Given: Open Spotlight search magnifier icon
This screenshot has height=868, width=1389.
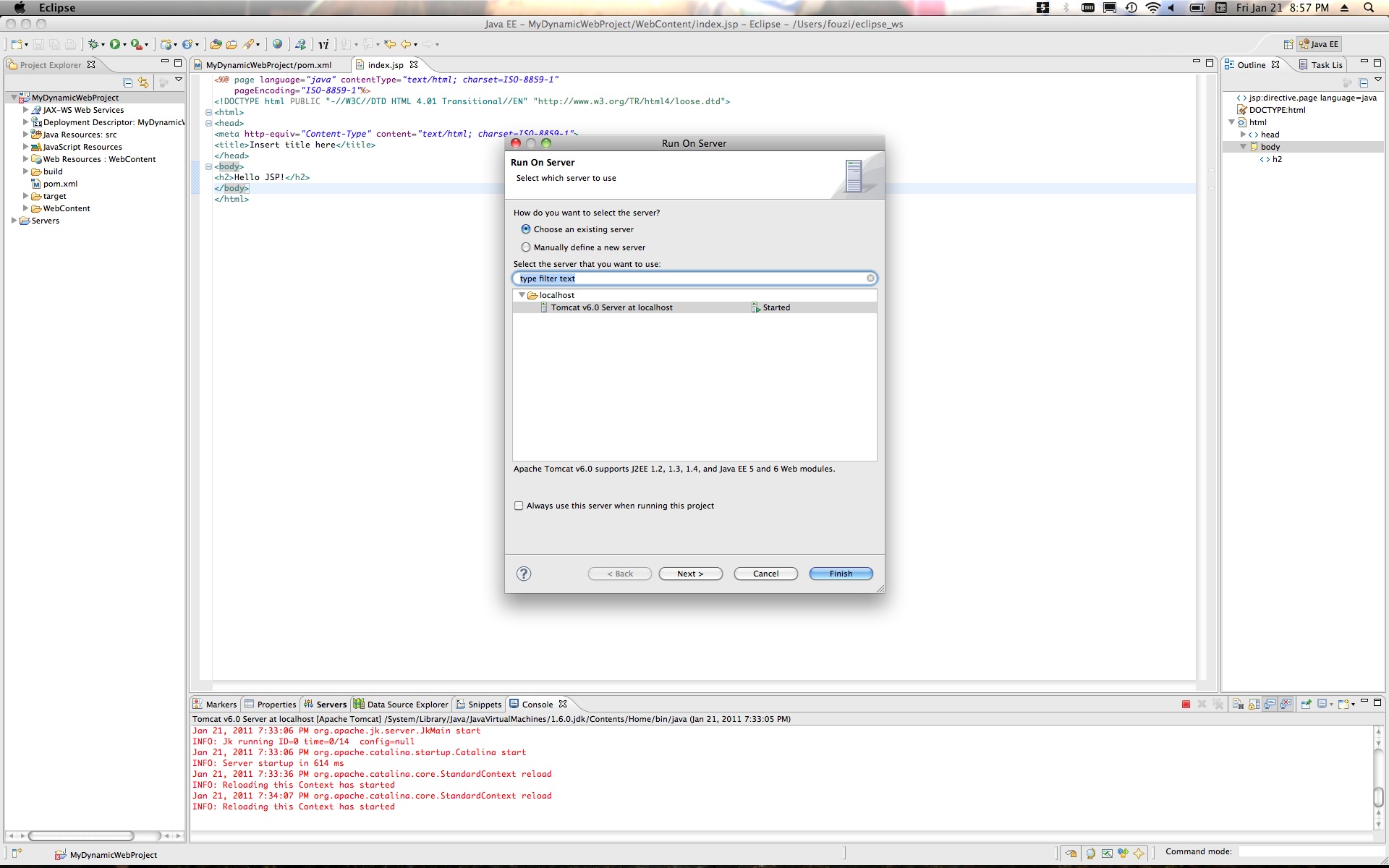Looking at the screenshot, I should click(1369, 8).
